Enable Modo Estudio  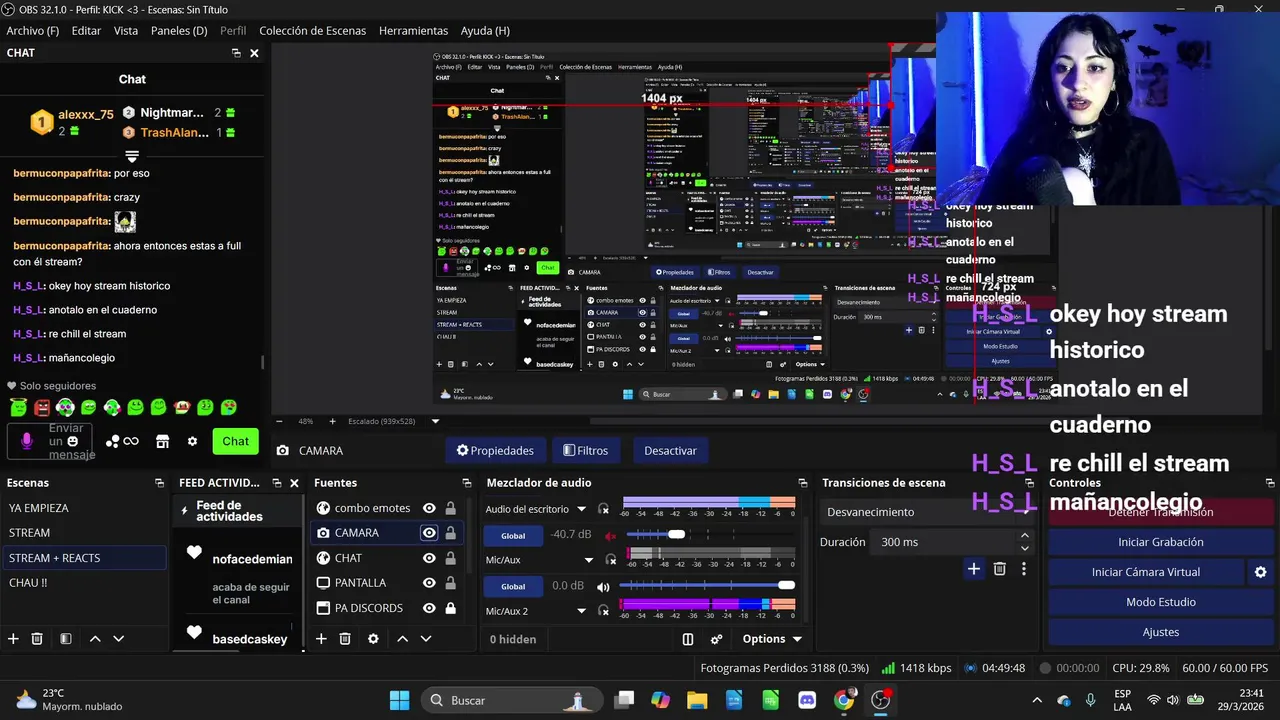click(1160, 602)
